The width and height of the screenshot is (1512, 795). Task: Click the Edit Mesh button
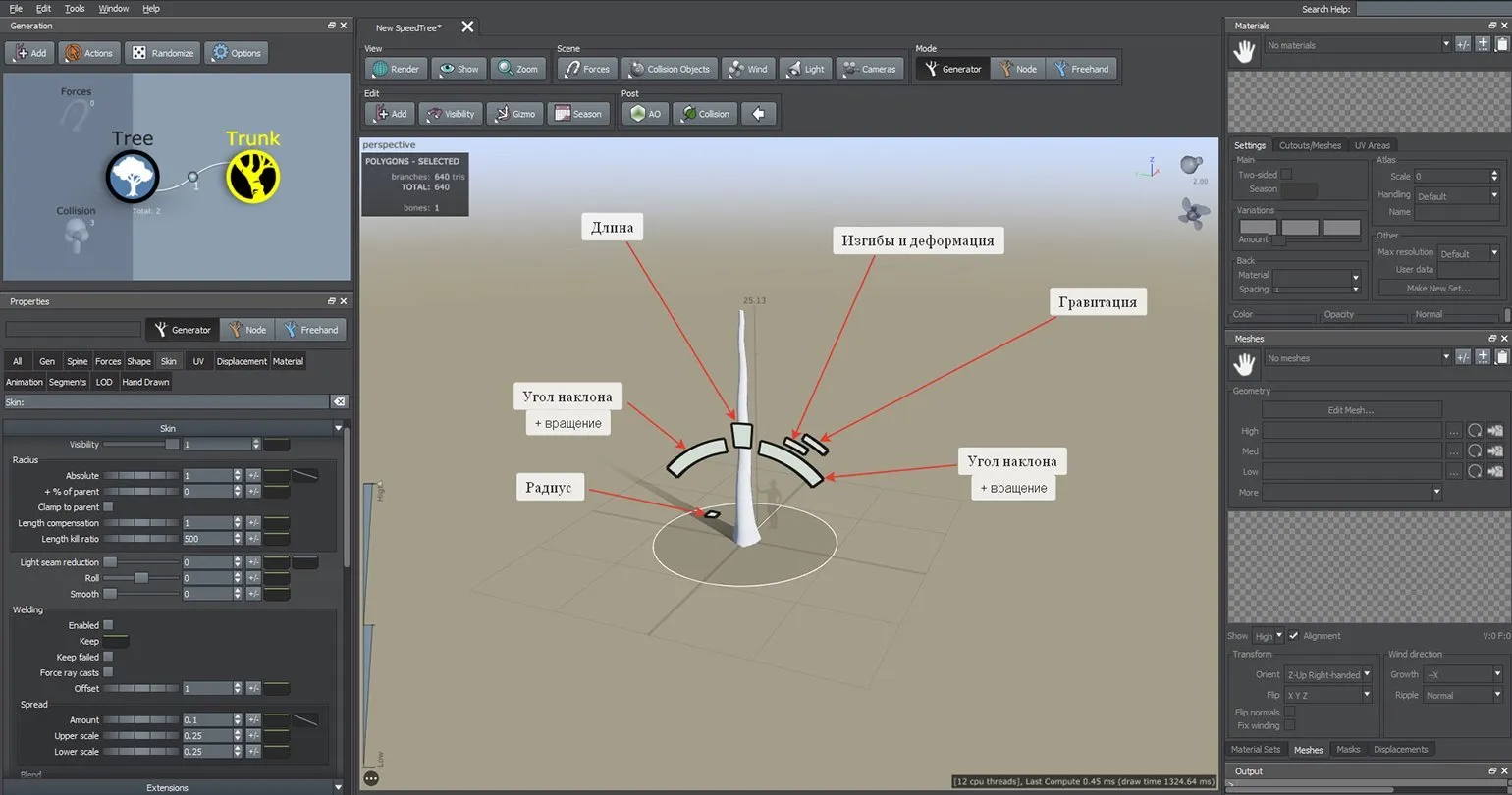tap(1351, 410)
